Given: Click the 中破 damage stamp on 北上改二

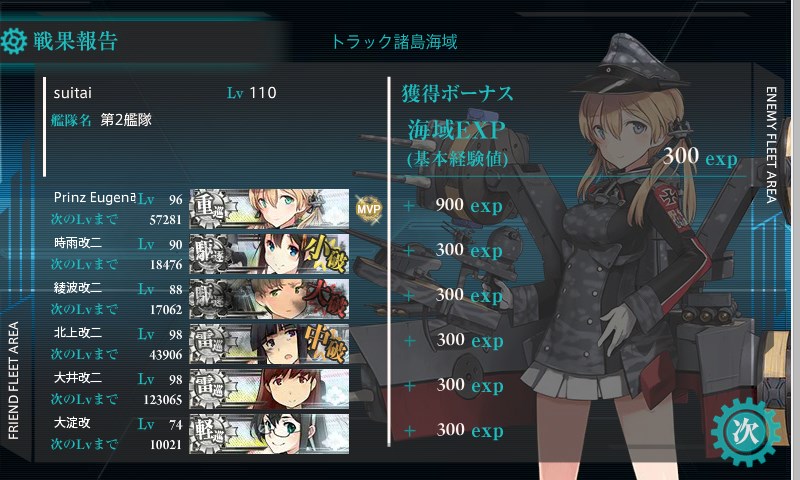Looking at the screenshot, I should click(x=327, y=344).
